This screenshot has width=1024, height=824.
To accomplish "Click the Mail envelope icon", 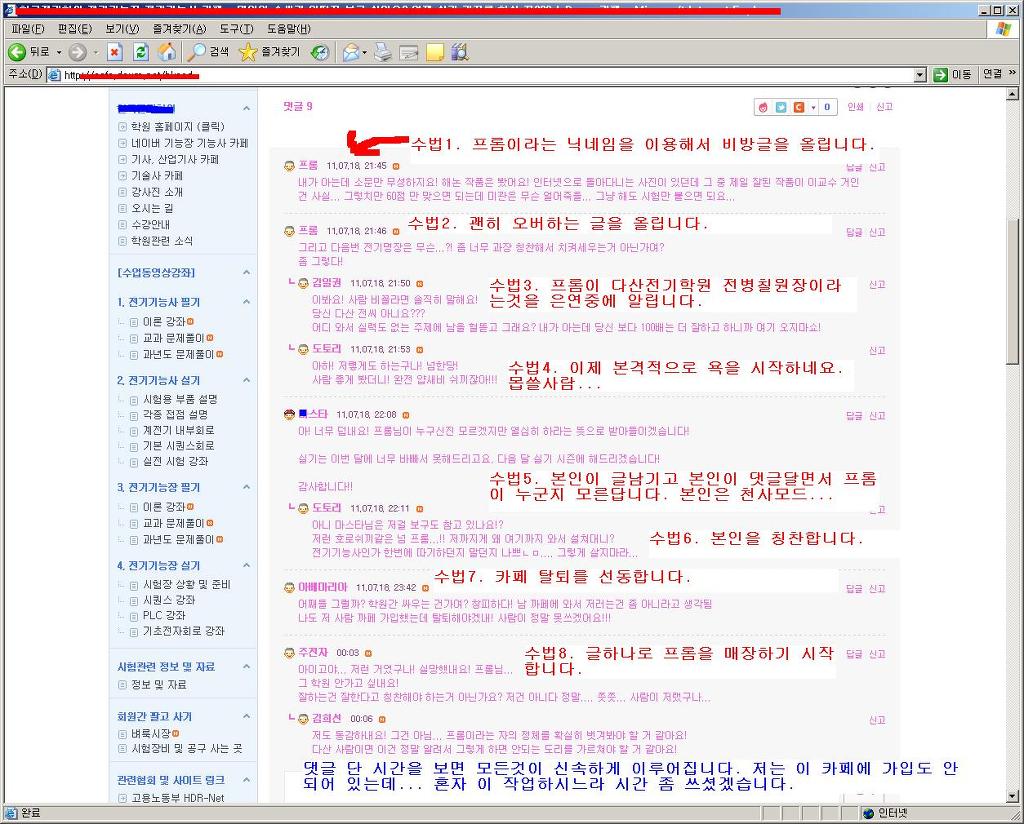I will click(x=351, y=52).
